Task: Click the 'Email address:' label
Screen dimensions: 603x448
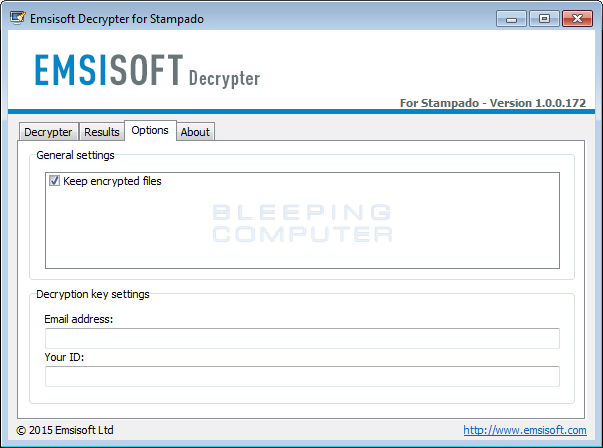Action: (x=78, y=319)
